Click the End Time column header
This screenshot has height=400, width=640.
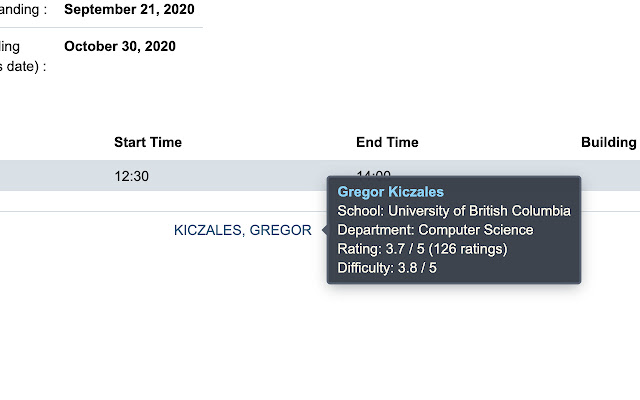pos(387,143)
